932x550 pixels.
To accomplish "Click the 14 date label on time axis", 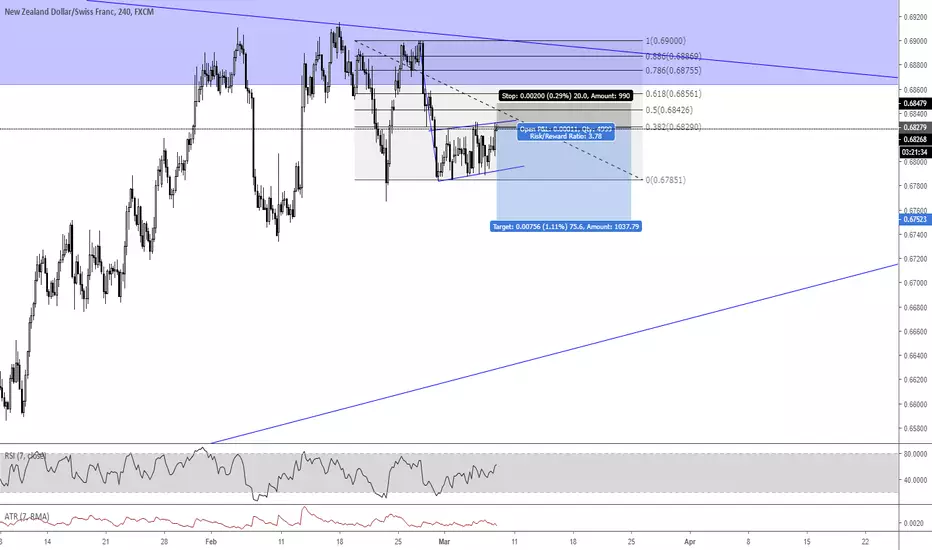I will click(48, 542).
